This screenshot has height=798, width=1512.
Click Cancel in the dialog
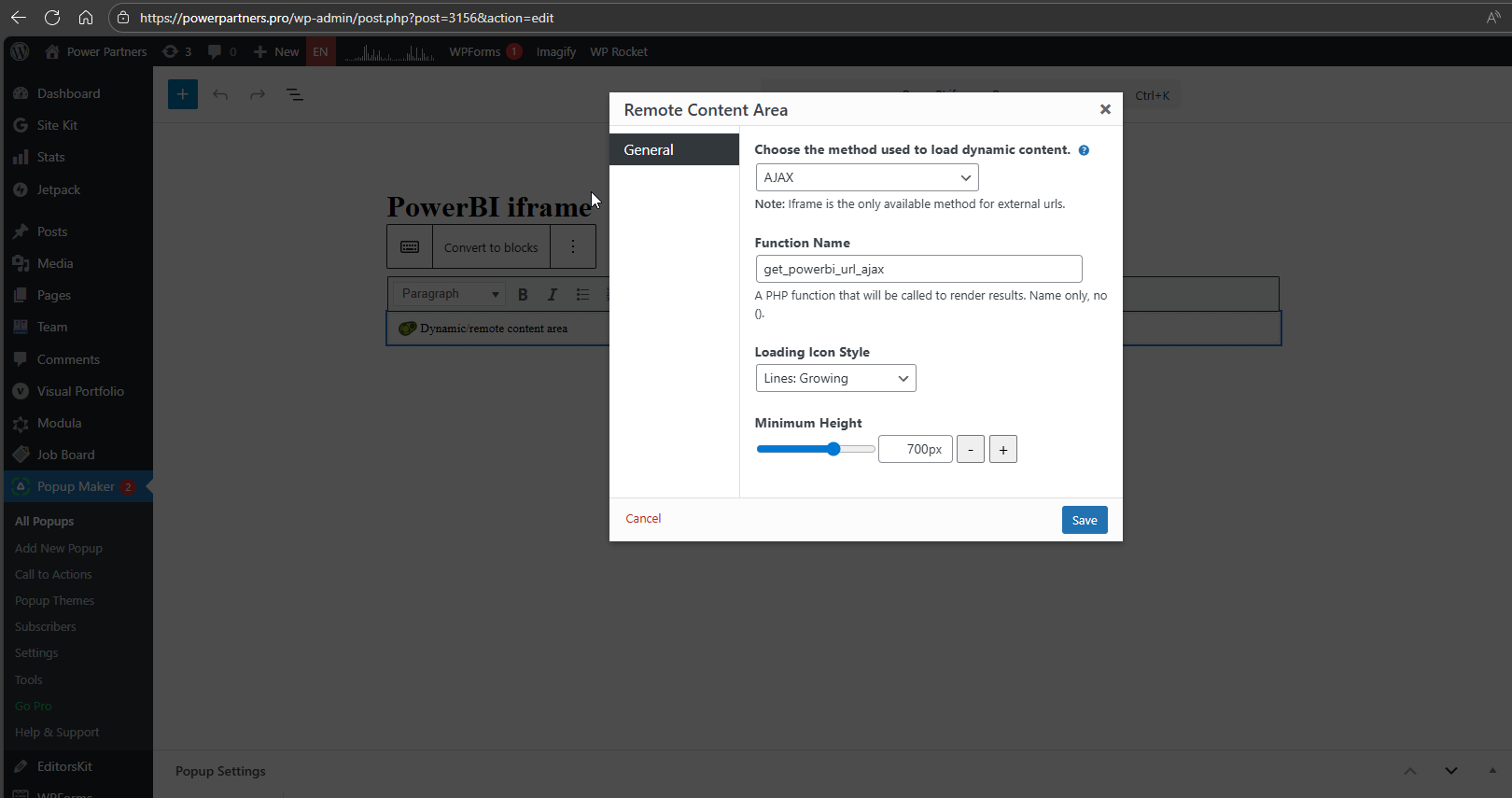pyautogui.click(x=643, y=518)
